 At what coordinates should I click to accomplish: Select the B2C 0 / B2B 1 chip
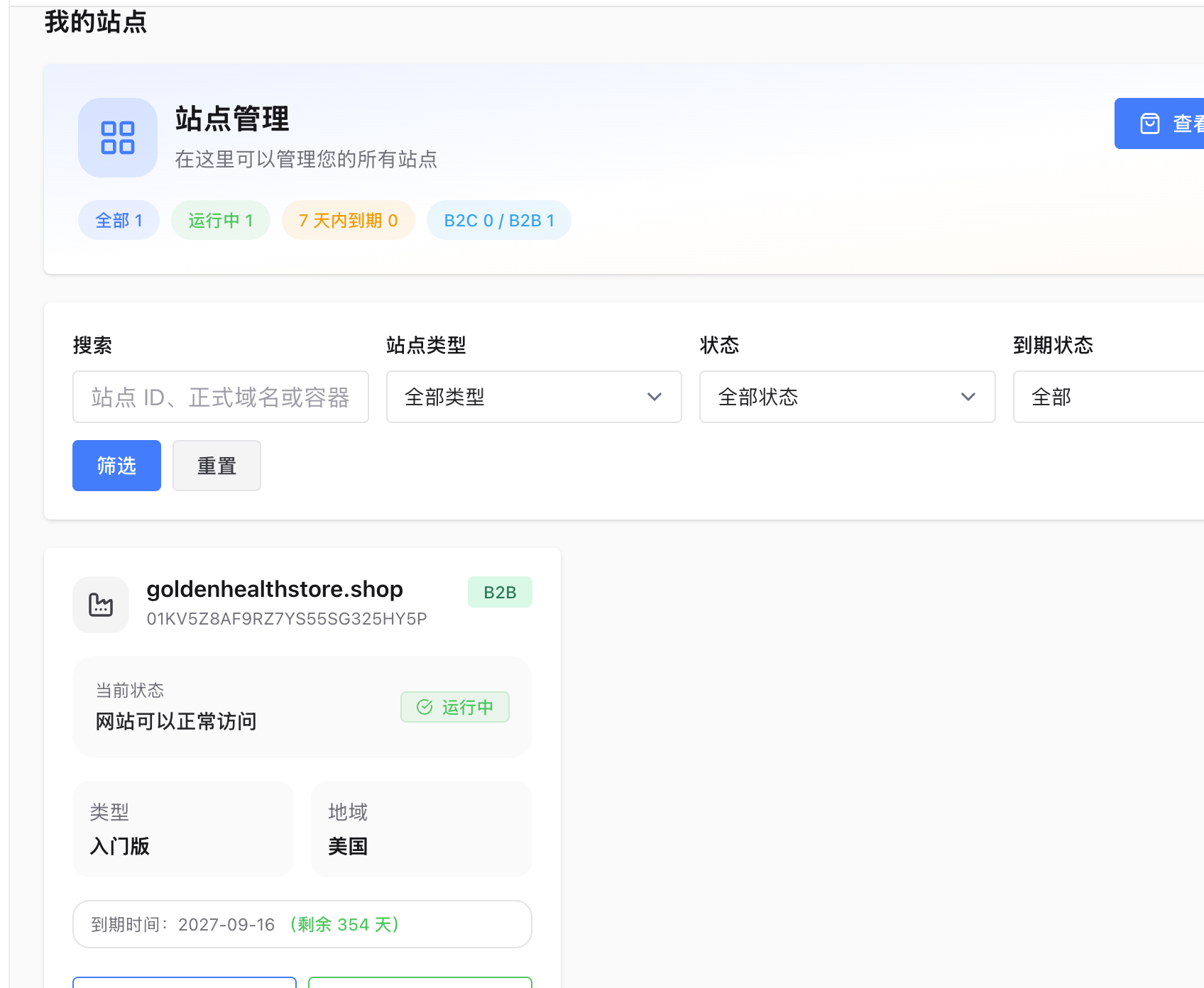coord(499,220)
